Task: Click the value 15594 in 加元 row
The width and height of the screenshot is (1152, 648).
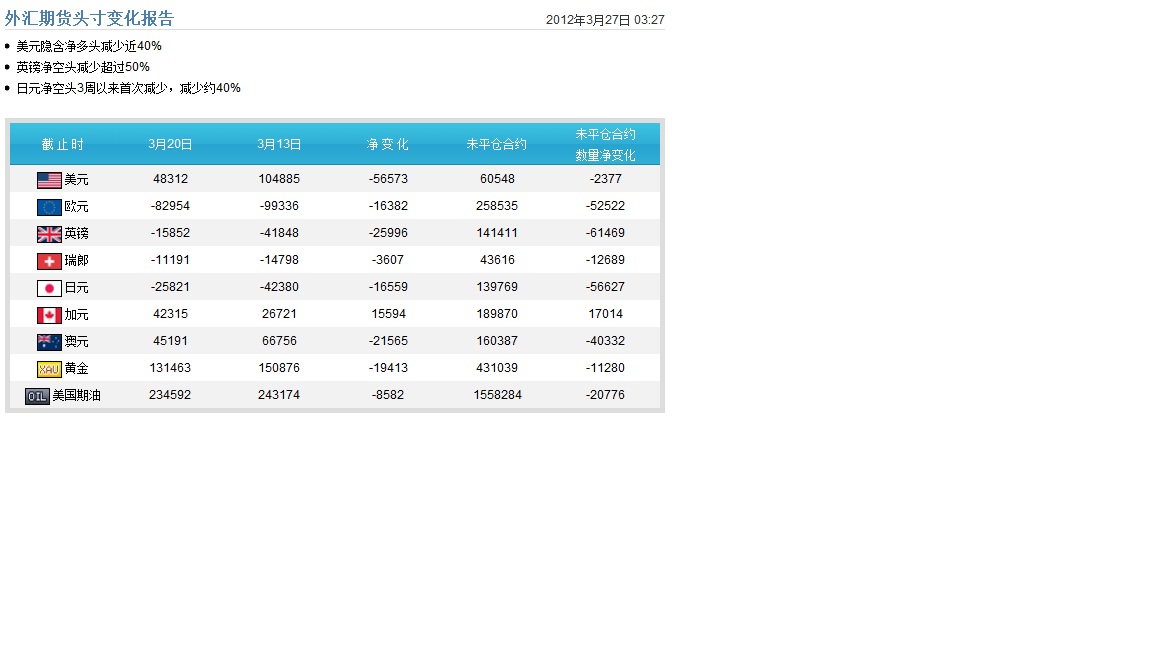Action: (389, 314)
